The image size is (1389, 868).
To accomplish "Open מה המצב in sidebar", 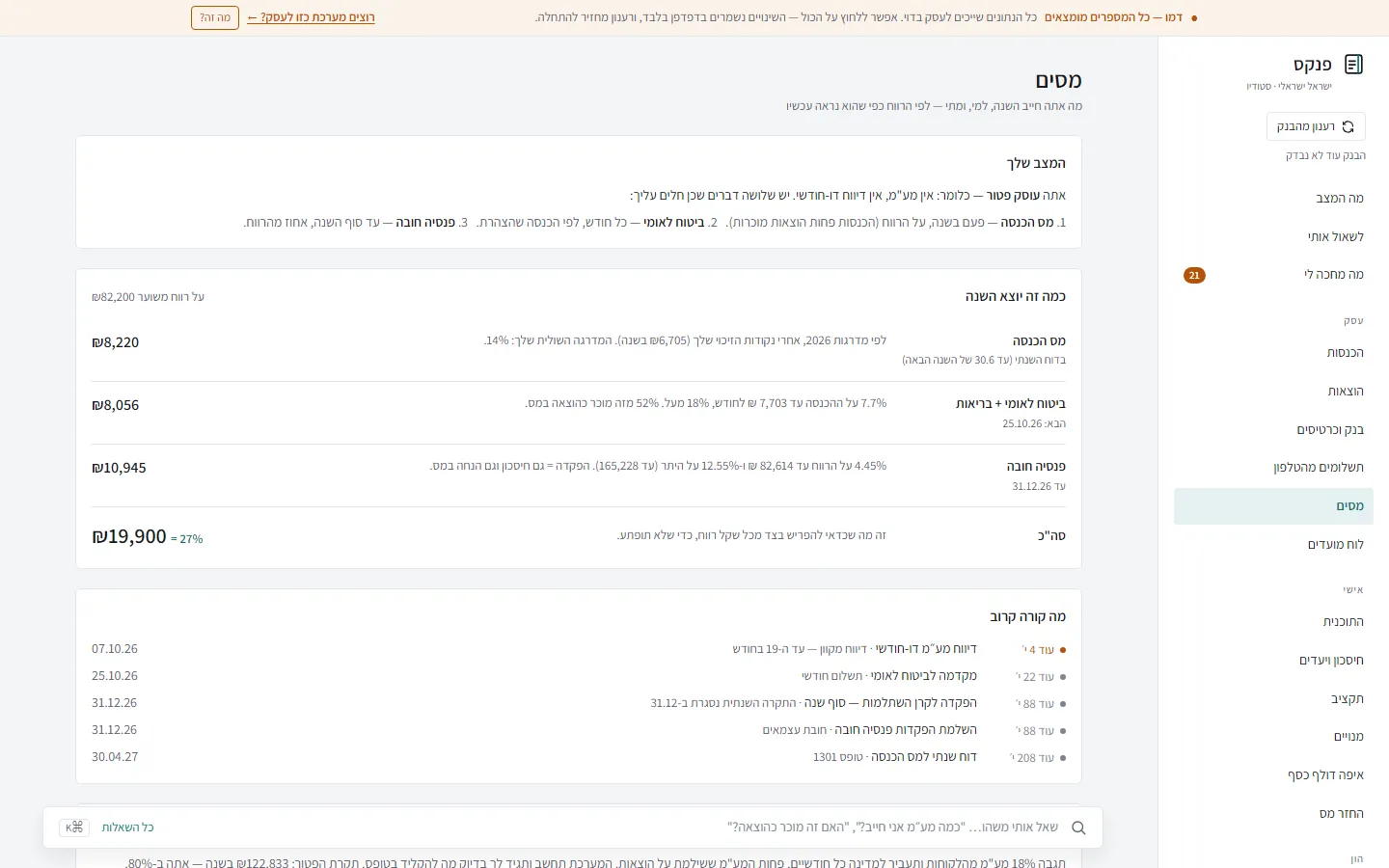I will [1273, 199].
